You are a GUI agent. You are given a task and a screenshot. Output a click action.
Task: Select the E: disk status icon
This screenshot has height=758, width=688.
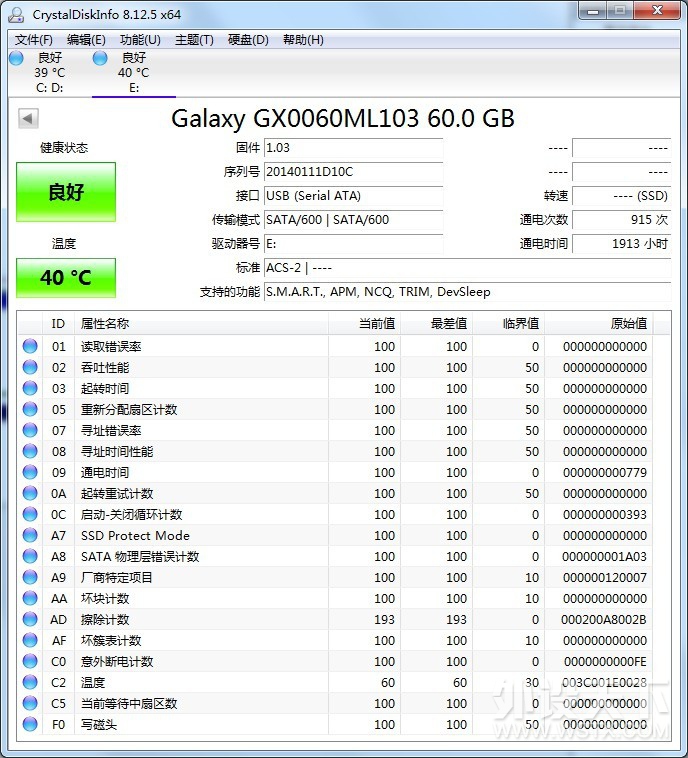[100, 59]
